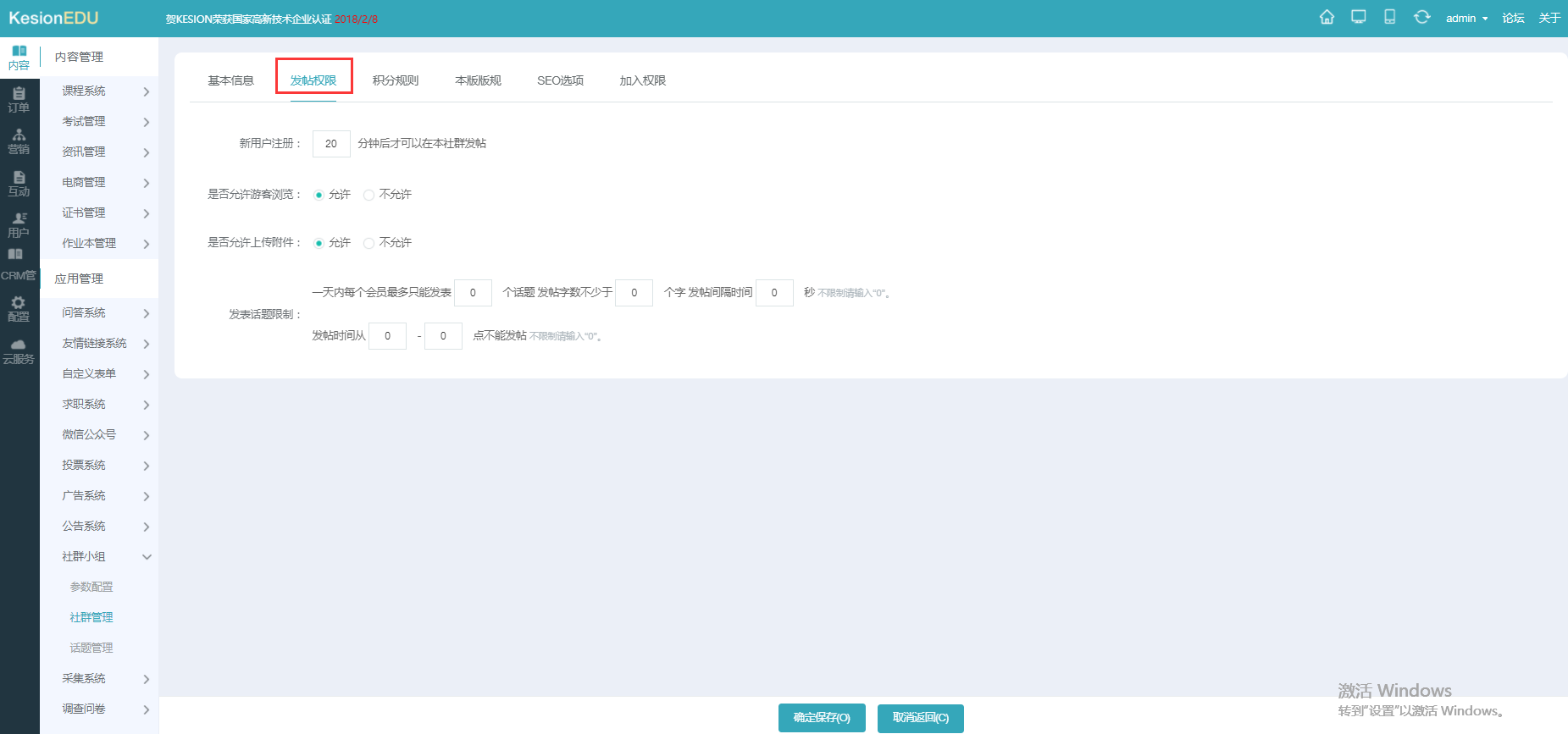1568x734 pixels.
Task: Click the mobile phone icon in header
Action: [x=1390, y=18]
